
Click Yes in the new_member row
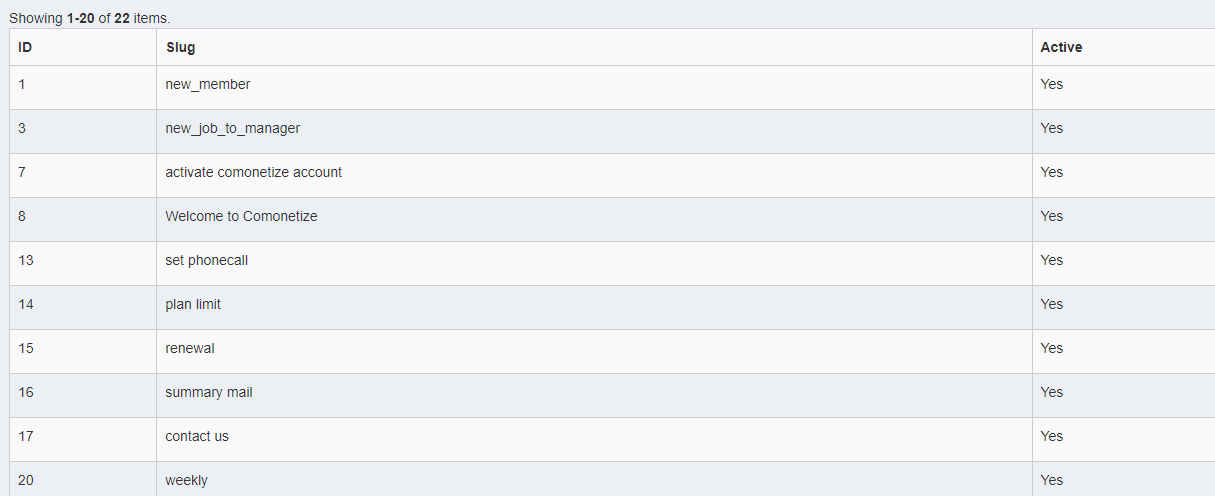1051,84
